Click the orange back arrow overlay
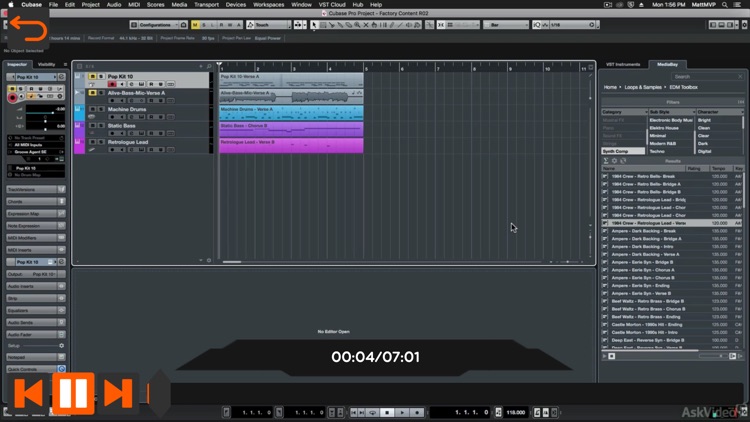750x422 pixels. (x=28, y=29)
